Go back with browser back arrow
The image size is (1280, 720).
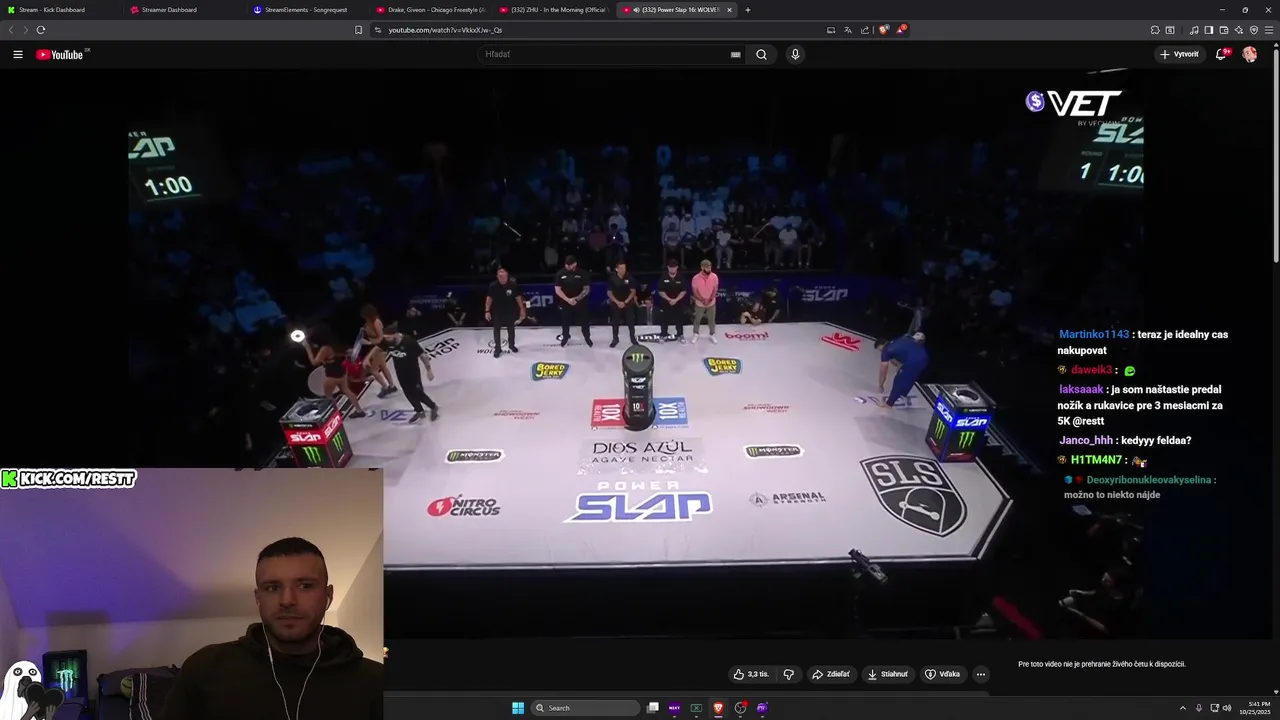tap(11, 30)
